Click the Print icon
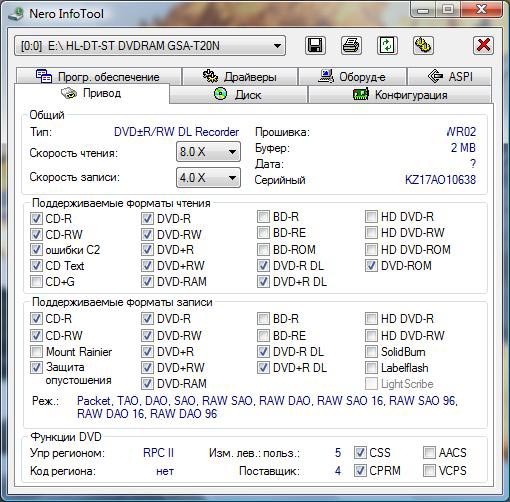This screenshot has height=502, width=510. [x=351, y=45]
